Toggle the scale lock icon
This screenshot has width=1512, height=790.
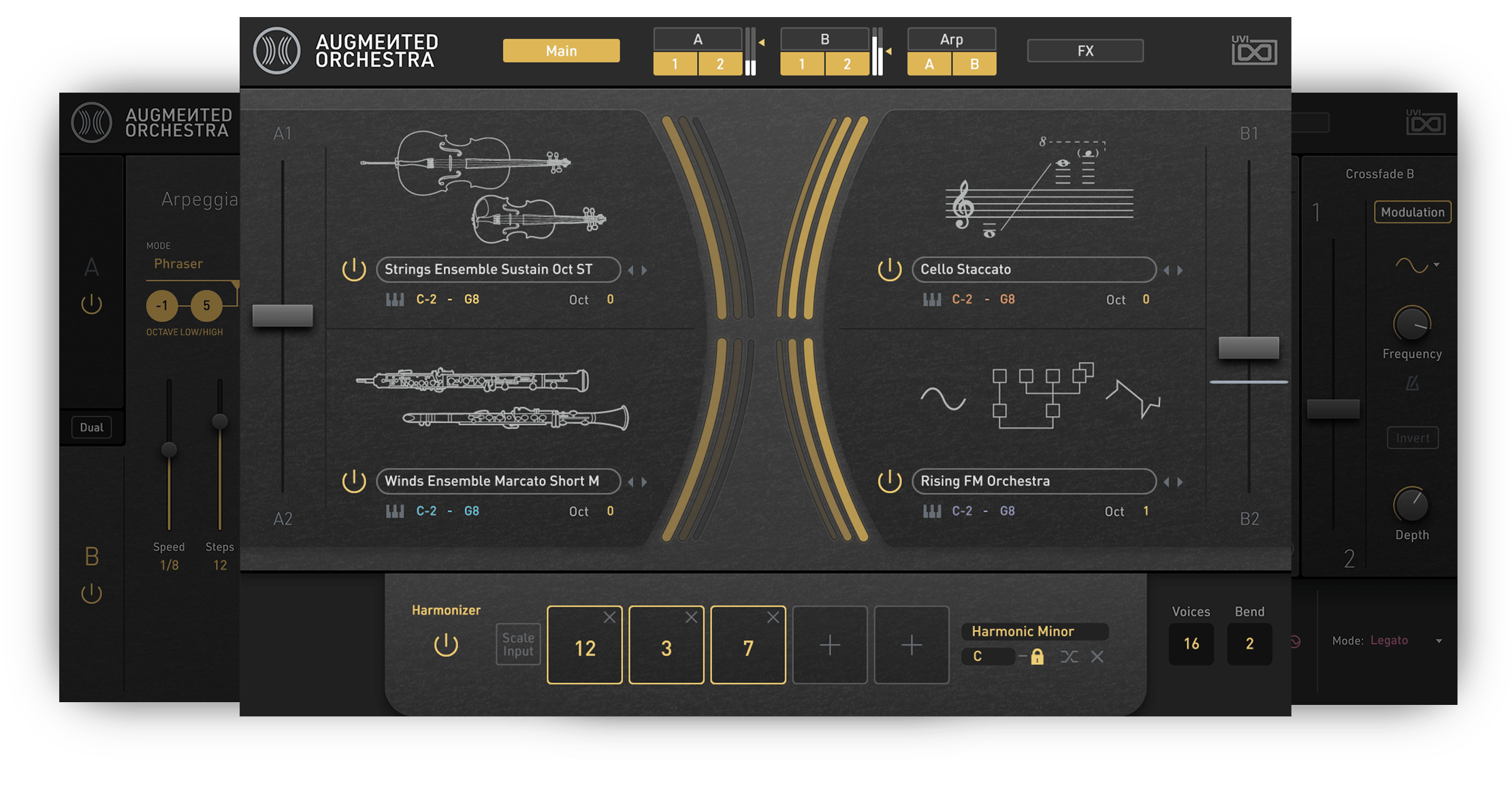1037,657
